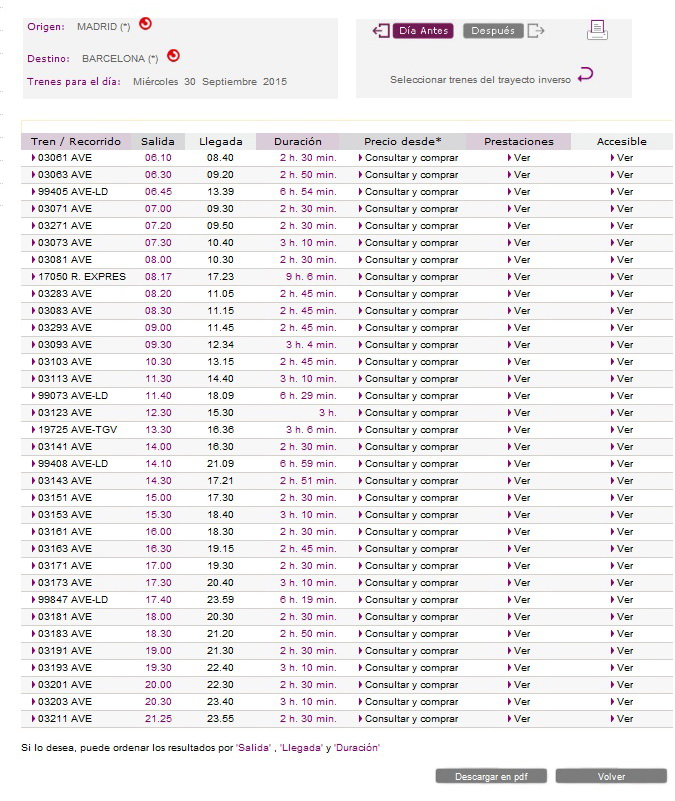Image resolution: width=675 pixels, height=801 pixels.
Task: Click the red icon next to Origen MADRID
Action: pyautogui.click(x=145, y=24)
